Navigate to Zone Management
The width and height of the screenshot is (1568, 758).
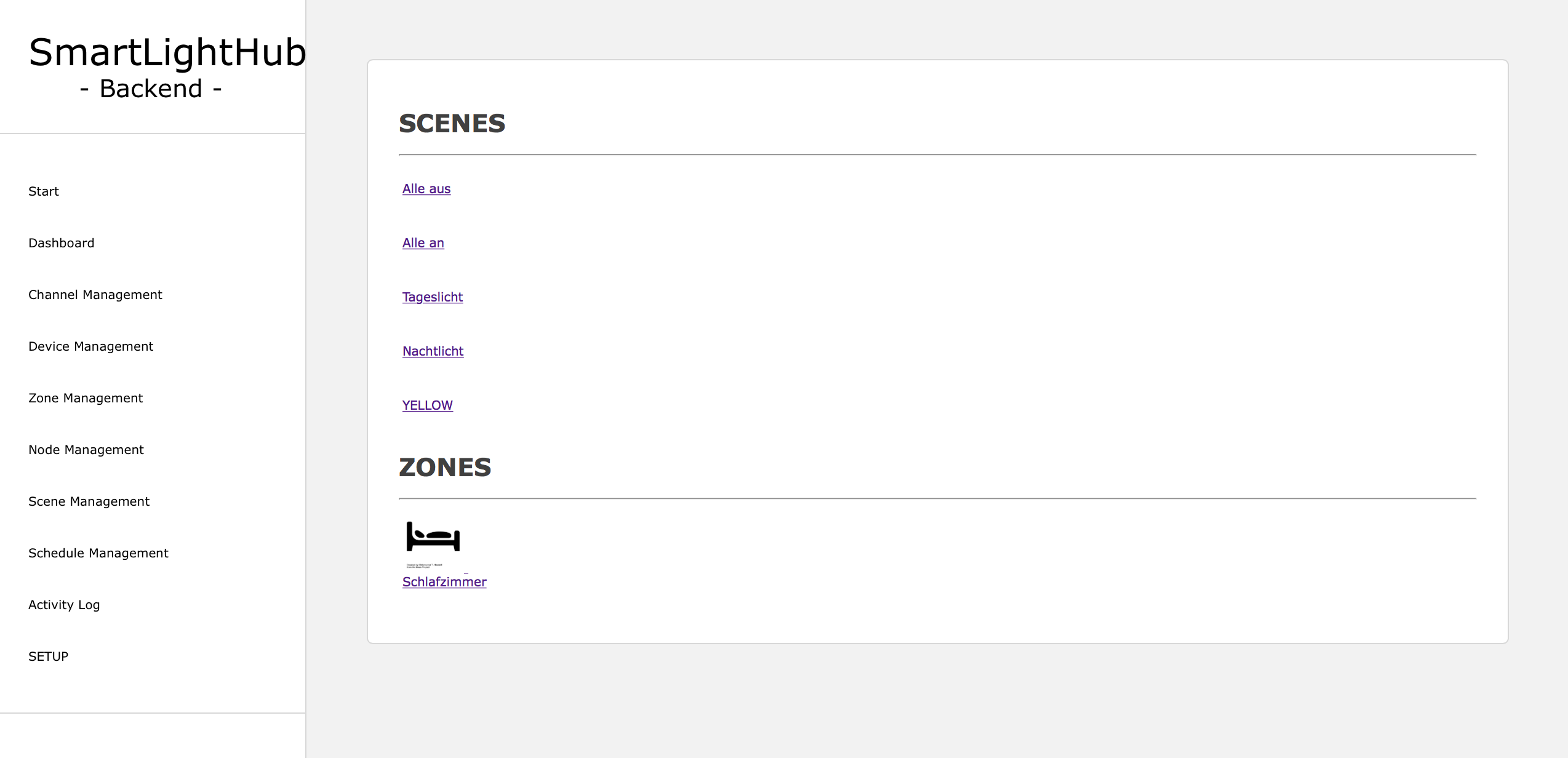pos(86,398)
